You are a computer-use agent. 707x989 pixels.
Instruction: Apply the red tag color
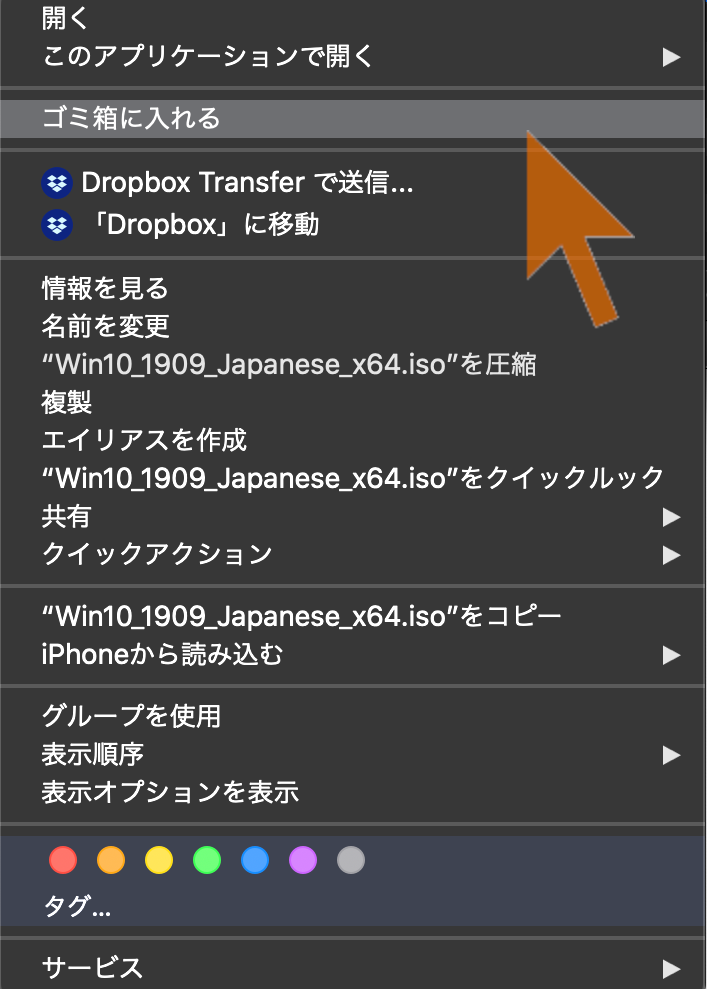click(x=63, y=860)
